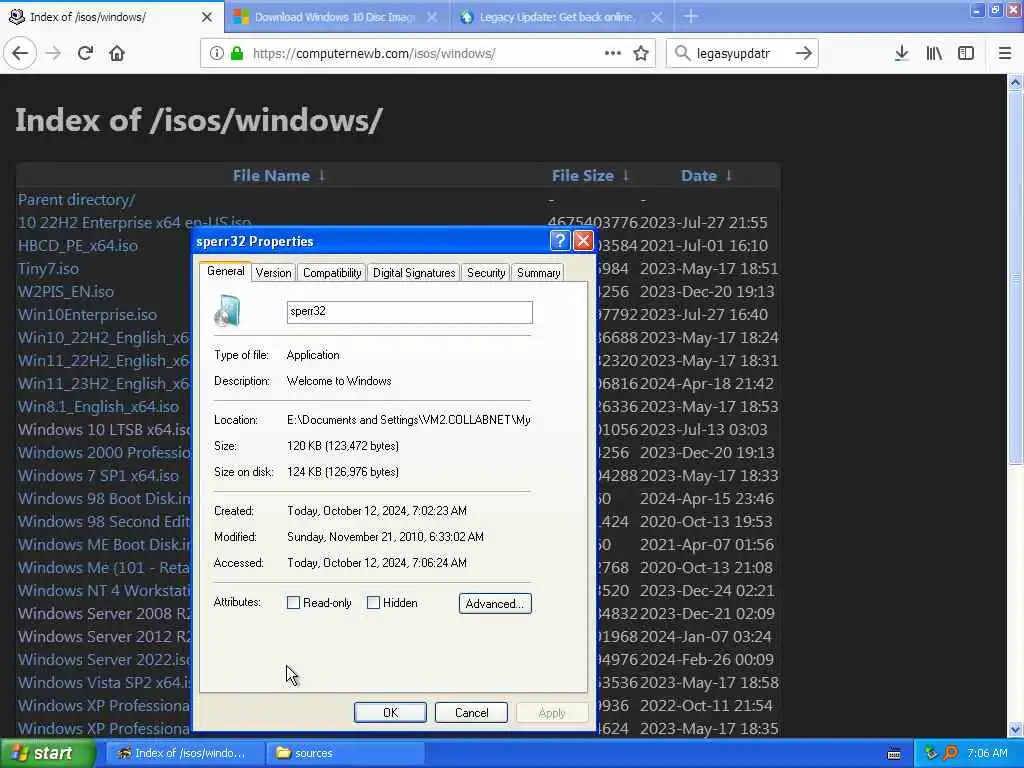The width and height of the screenshot is (1024, 768).
Task: Select the General tab
Action: tap(225, 271)
